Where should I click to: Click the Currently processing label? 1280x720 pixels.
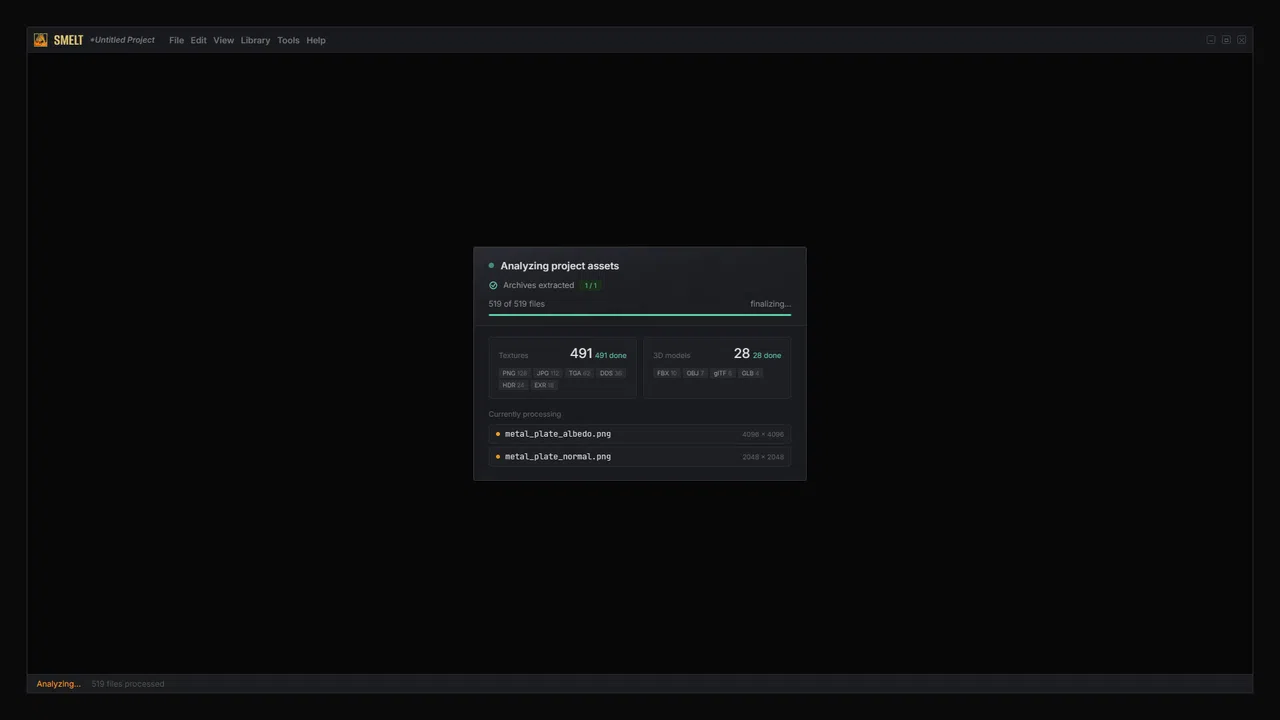coord(525,414)
